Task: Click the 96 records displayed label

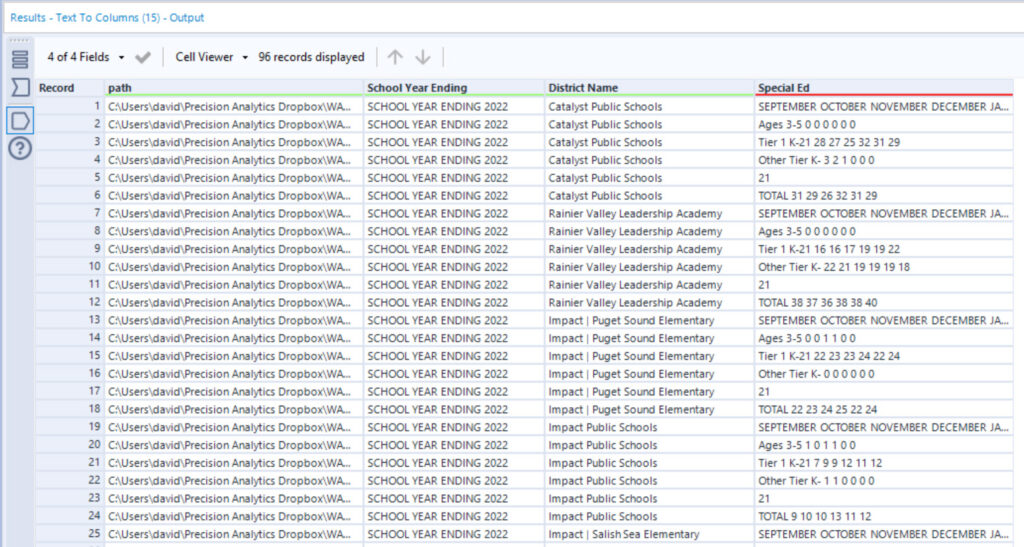Action: [x=312, y=57]
